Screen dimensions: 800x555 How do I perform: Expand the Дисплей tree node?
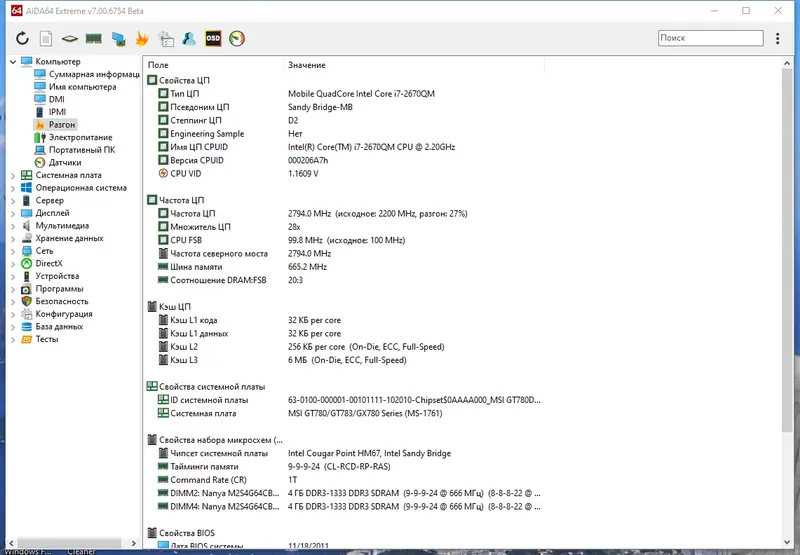click(13, 213)
